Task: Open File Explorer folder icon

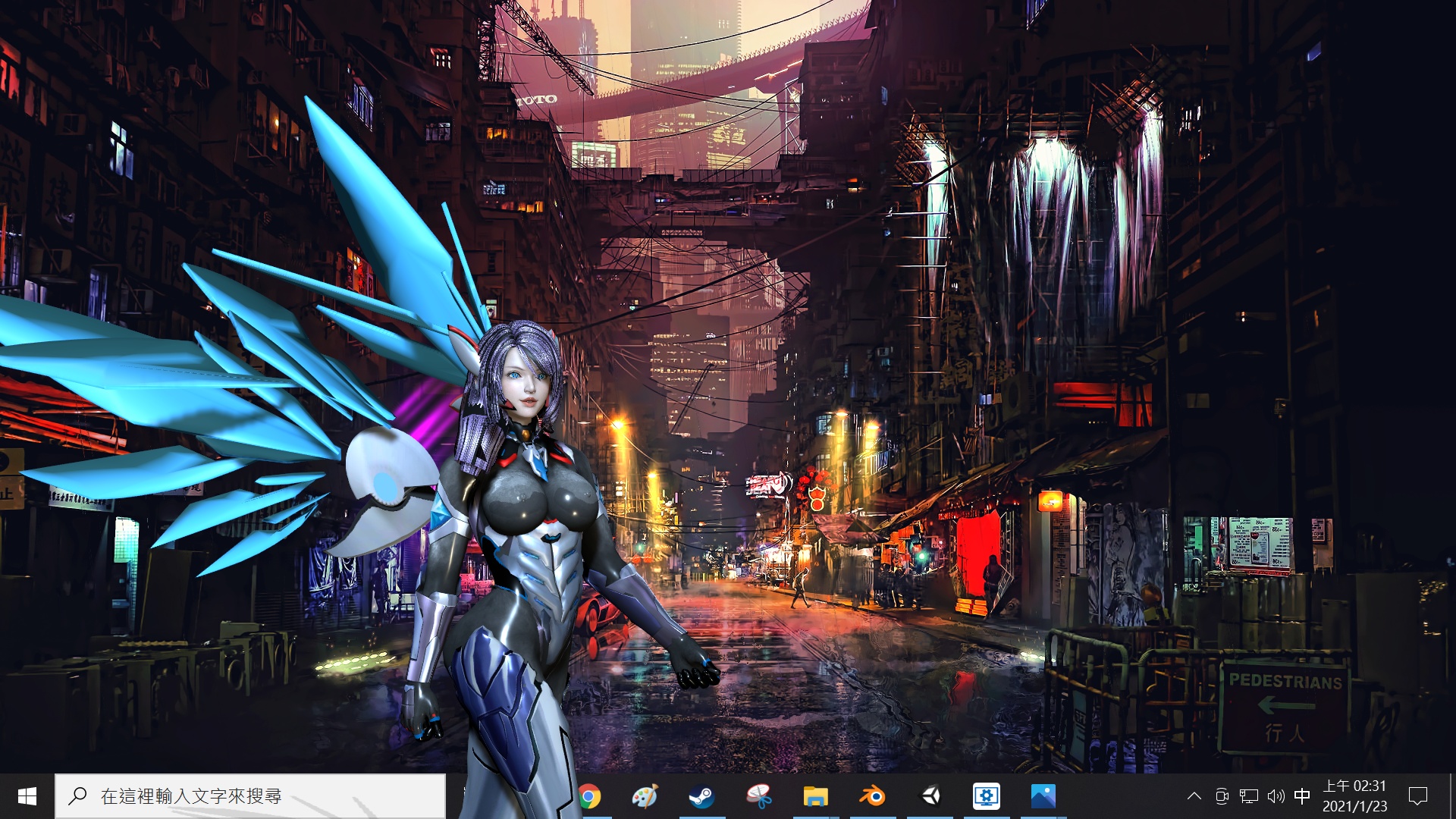Action: [816, 796]
